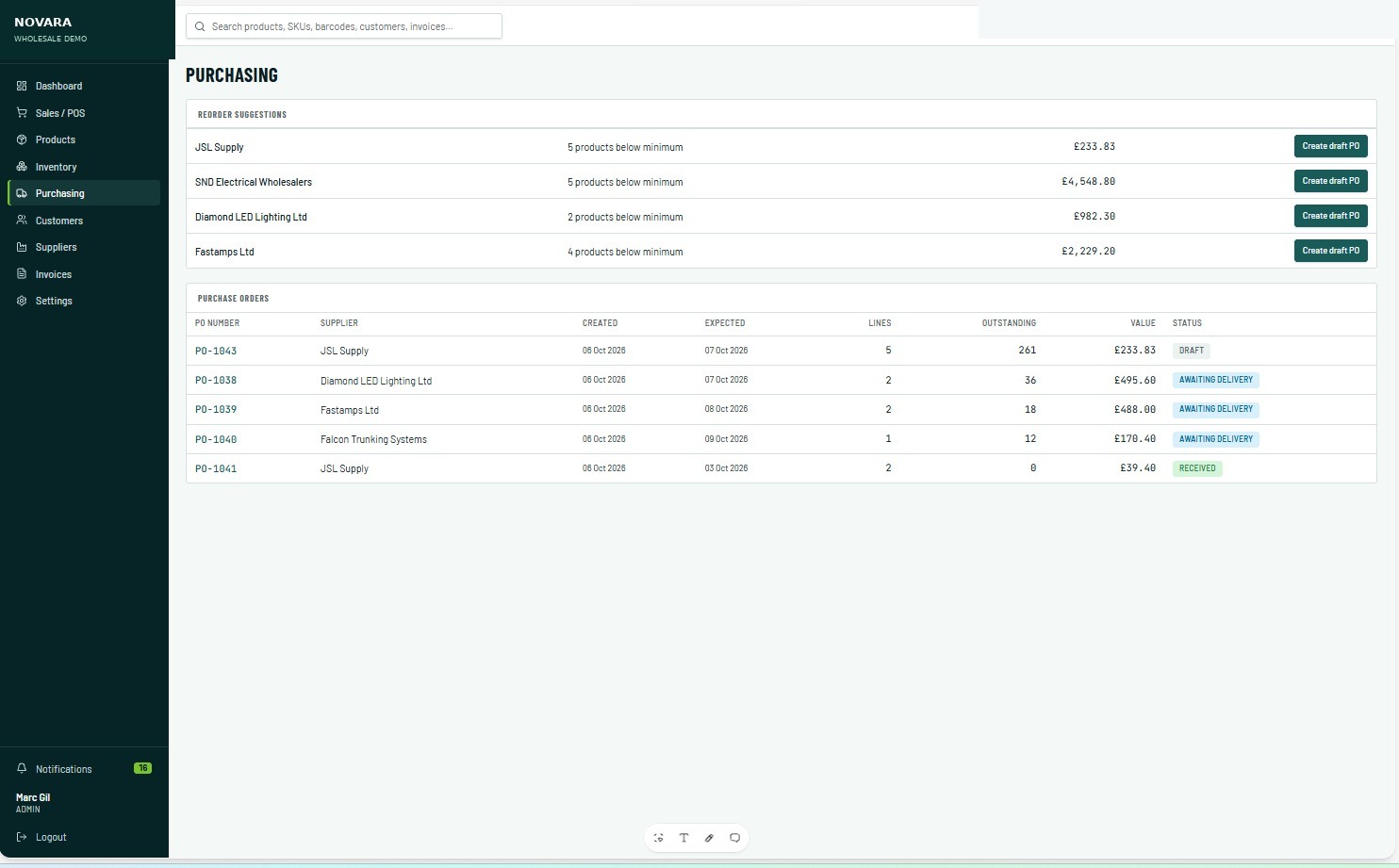This screenshot has width=1399, height=868.
Task: Open purchase order PO-1043
Action: point(216,351)
